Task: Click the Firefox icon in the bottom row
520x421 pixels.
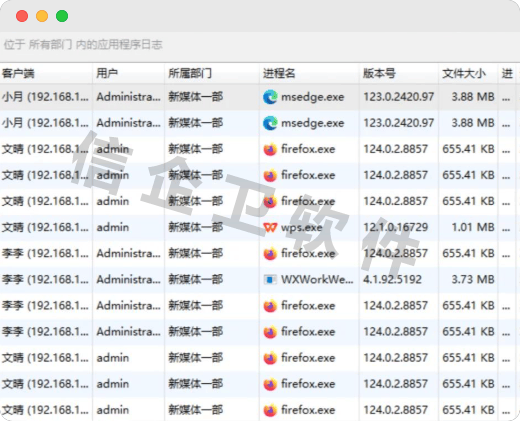Action: point(270,410)
